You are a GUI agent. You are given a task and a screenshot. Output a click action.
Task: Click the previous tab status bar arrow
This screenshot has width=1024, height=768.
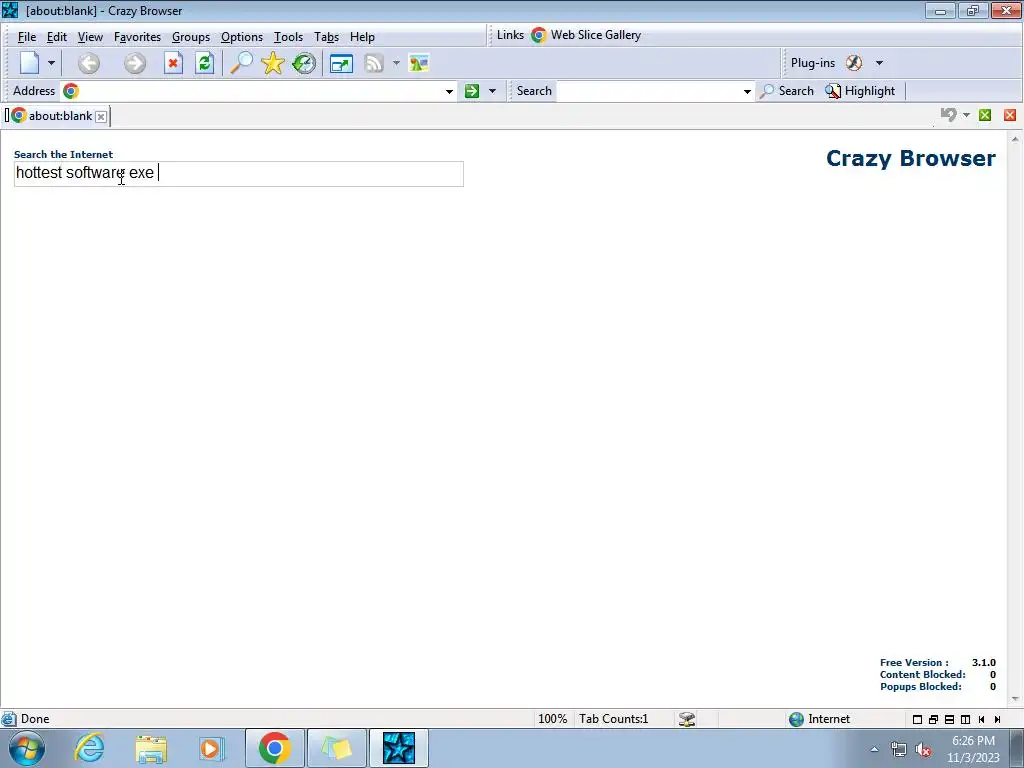[981, 719]
